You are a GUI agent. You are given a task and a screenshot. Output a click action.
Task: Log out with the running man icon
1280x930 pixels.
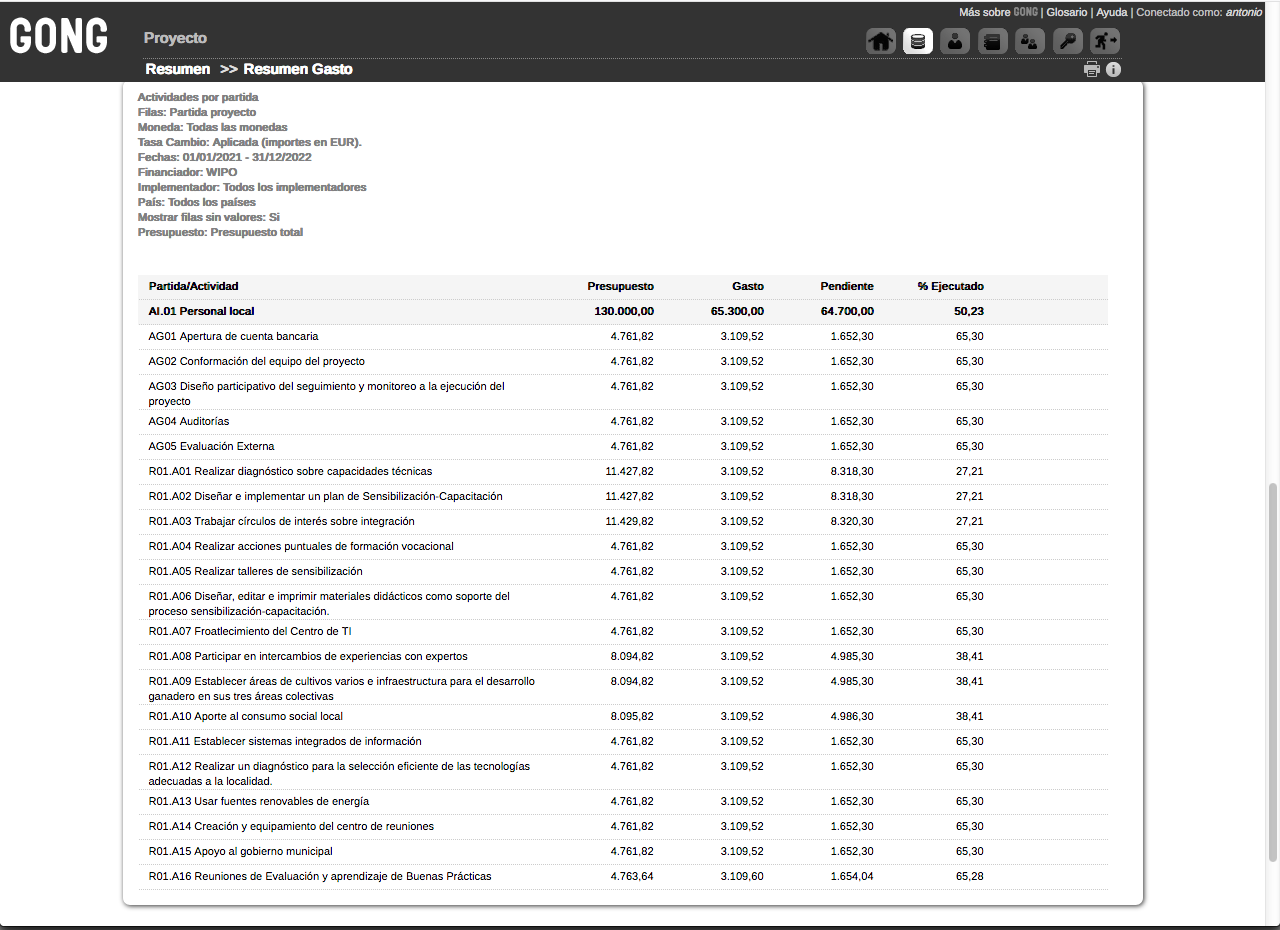point(1105,41)
